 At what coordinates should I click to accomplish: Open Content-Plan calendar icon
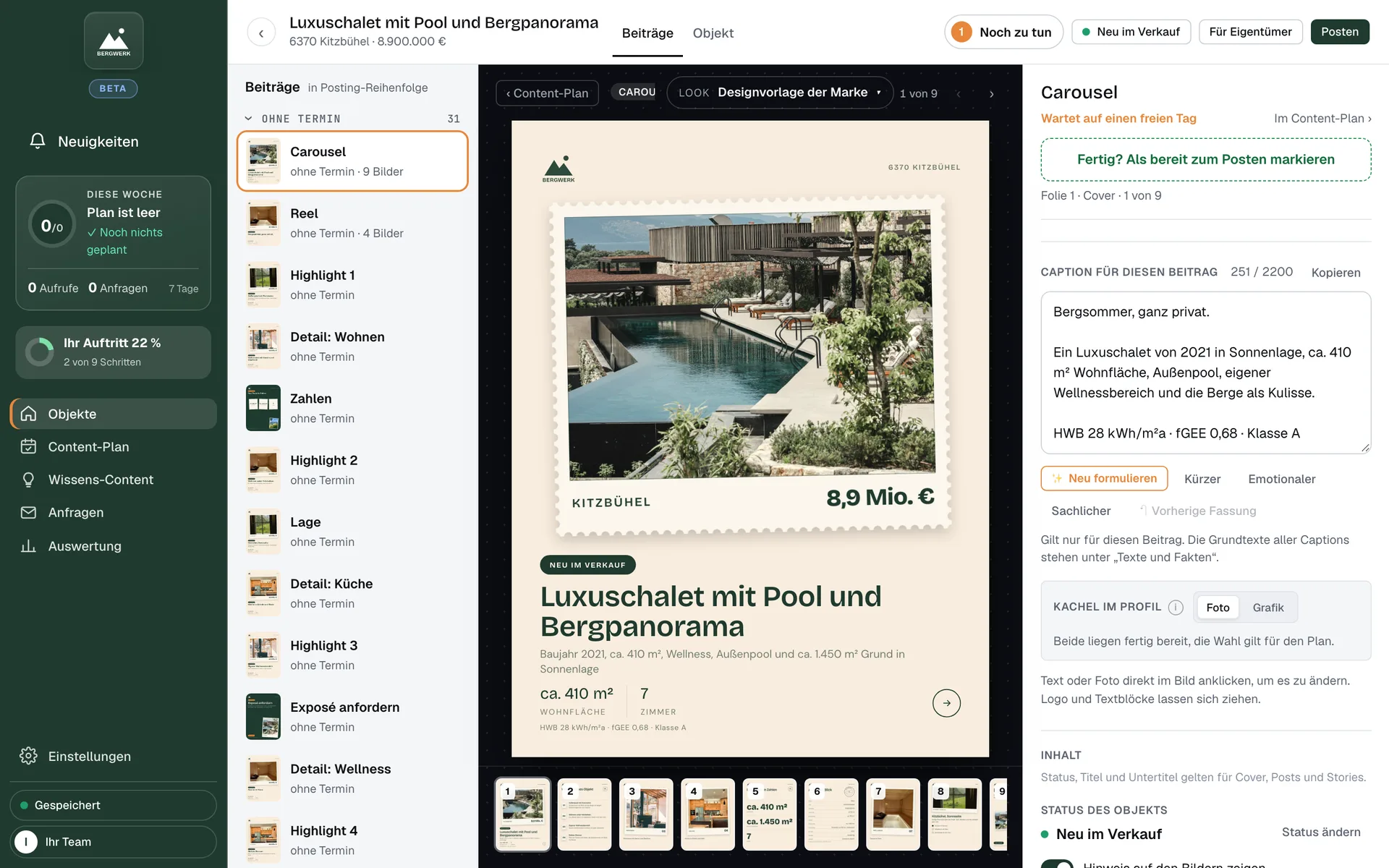click(x=28, y=446)
